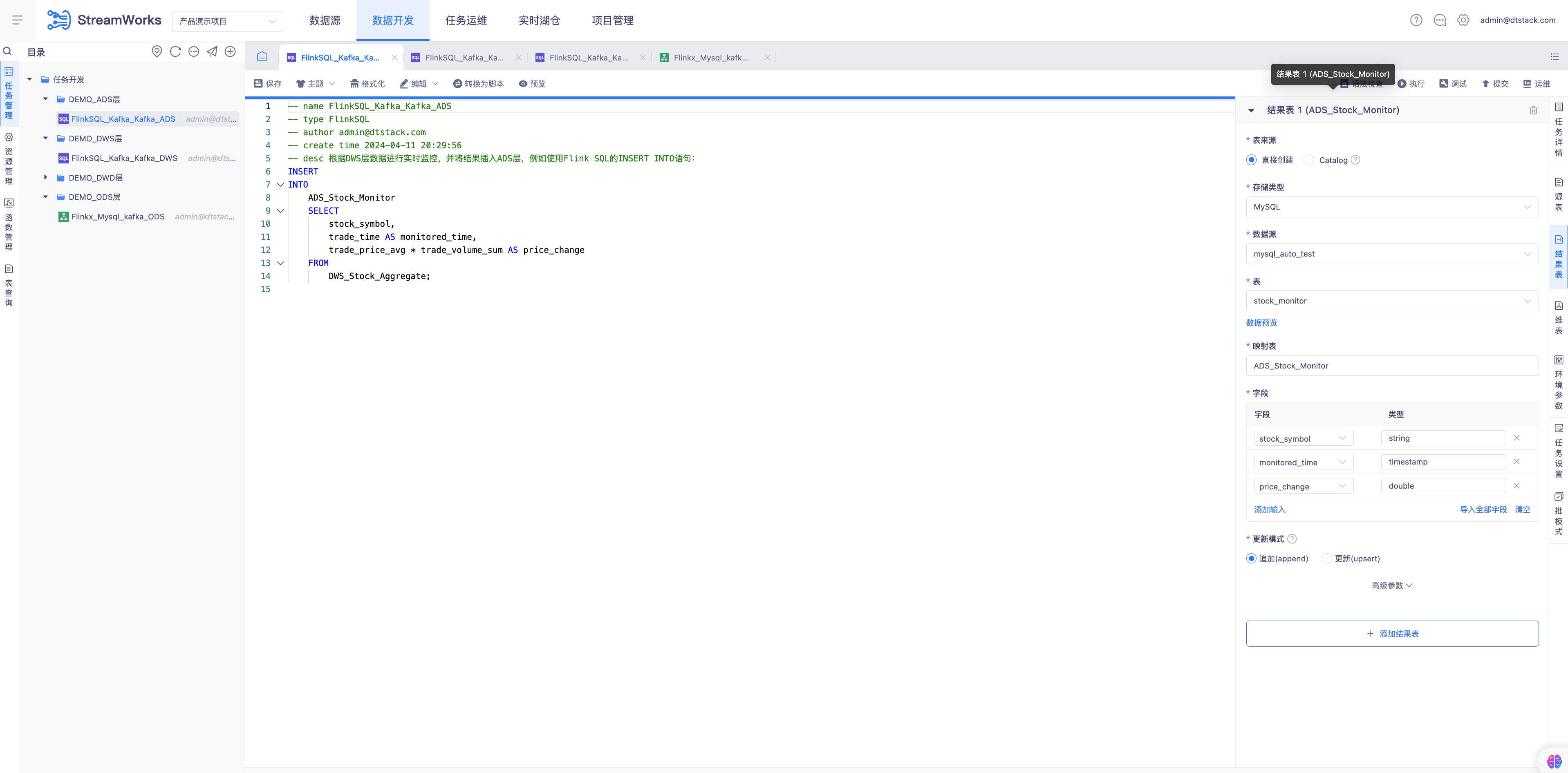
Task: Remove the price_change field row
Action: pyautogui.click(x=1517, y=486)
